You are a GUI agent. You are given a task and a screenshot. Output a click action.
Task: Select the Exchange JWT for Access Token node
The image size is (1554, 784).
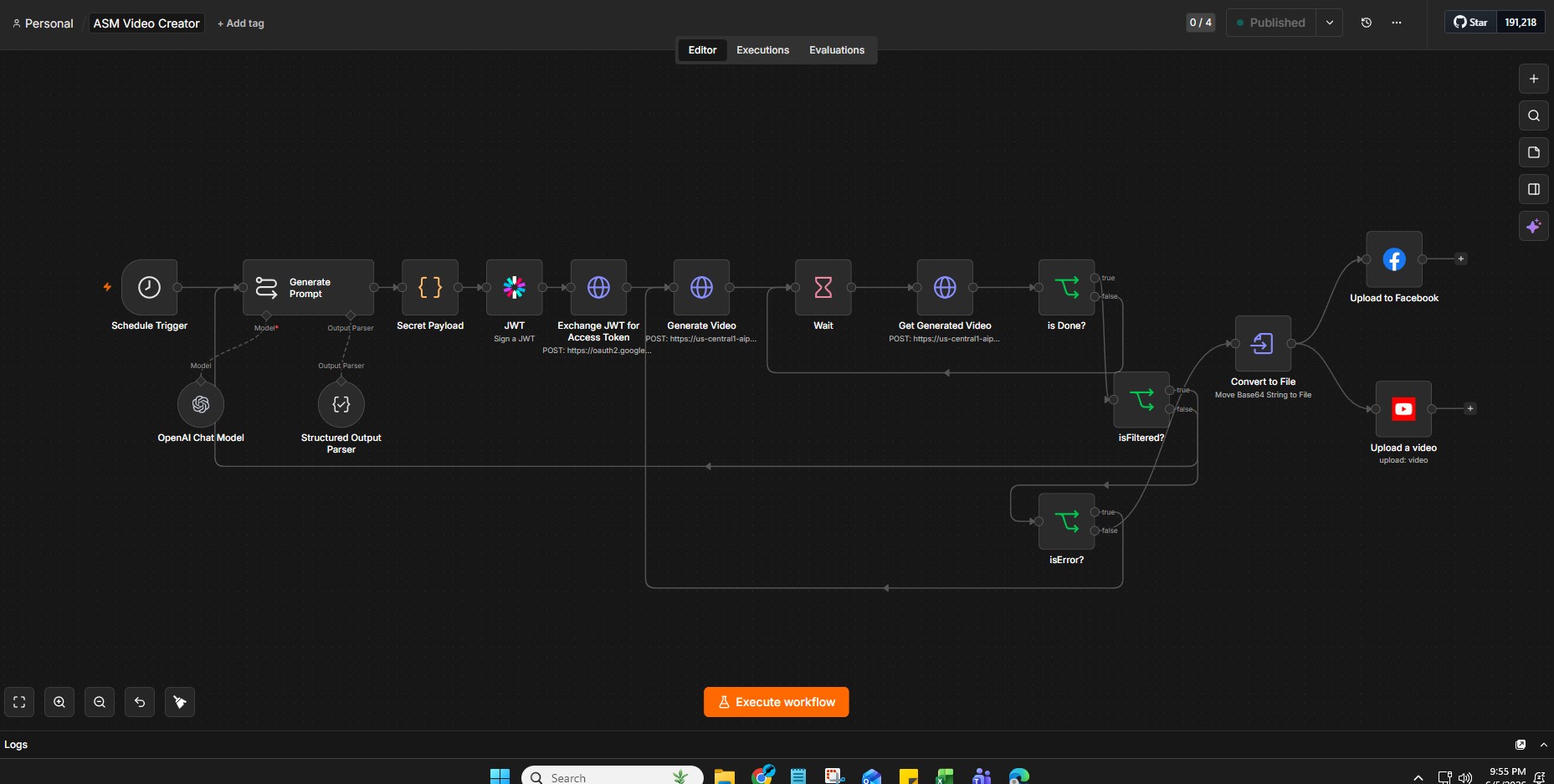pos(598,287)
